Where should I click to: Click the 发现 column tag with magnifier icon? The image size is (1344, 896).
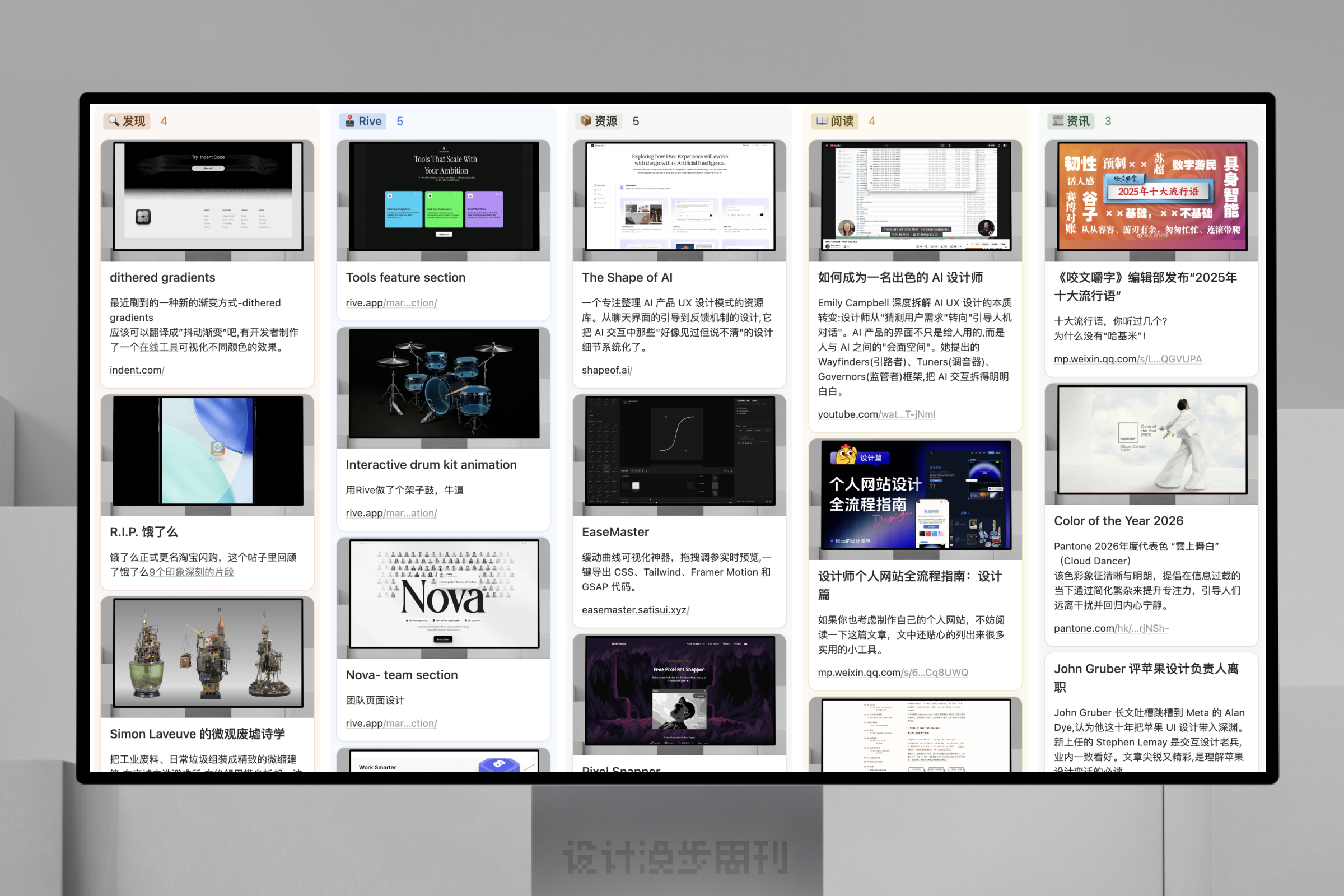pos(127,121)
